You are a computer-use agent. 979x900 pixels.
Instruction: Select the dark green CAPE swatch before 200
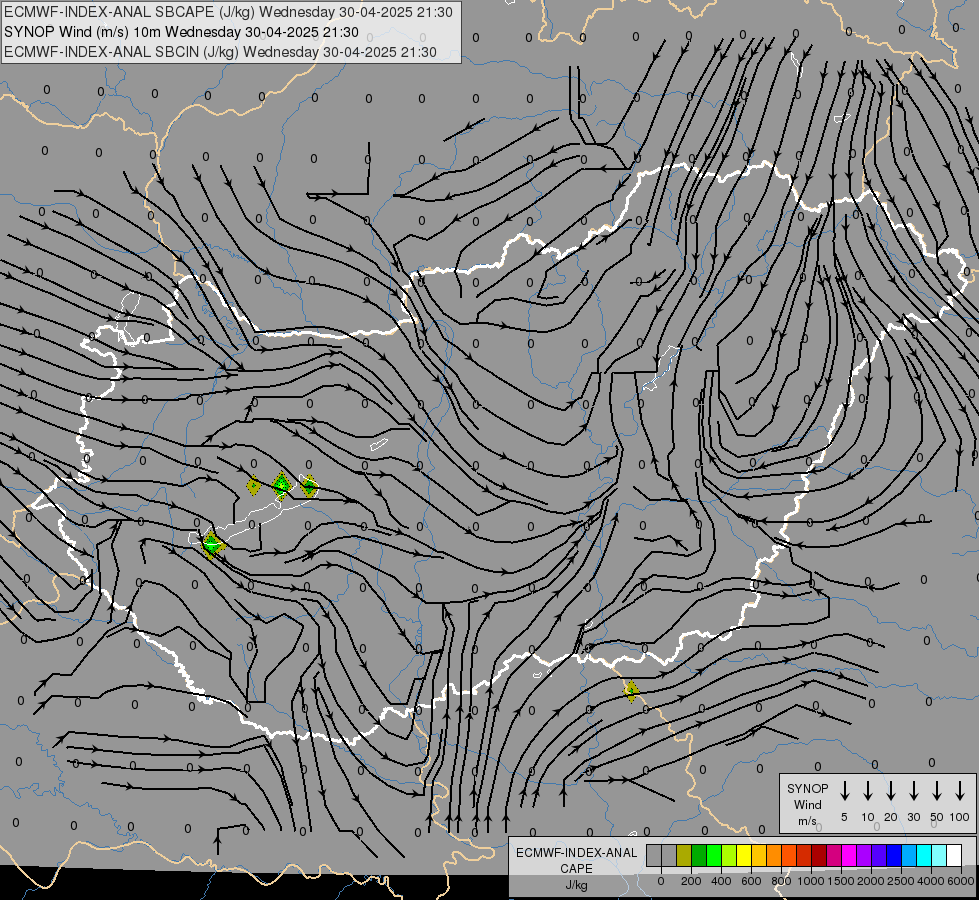tap(699, 855)
